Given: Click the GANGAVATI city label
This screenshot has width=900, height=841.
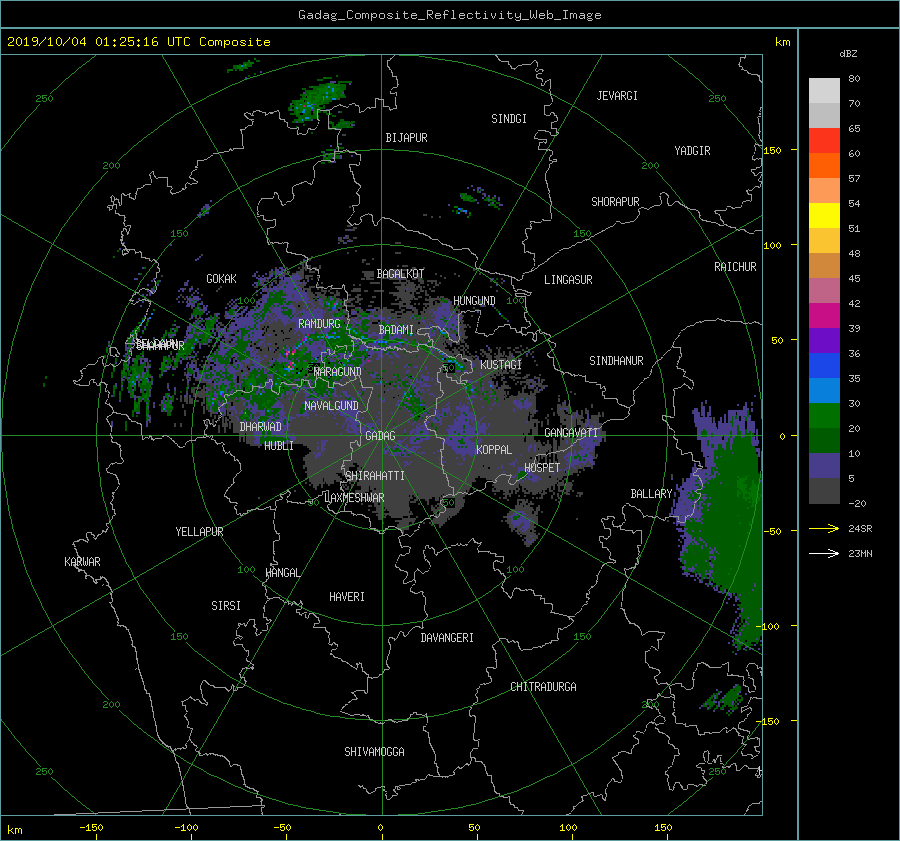Looking at the screenshot, I should click(x=571, y=433).
